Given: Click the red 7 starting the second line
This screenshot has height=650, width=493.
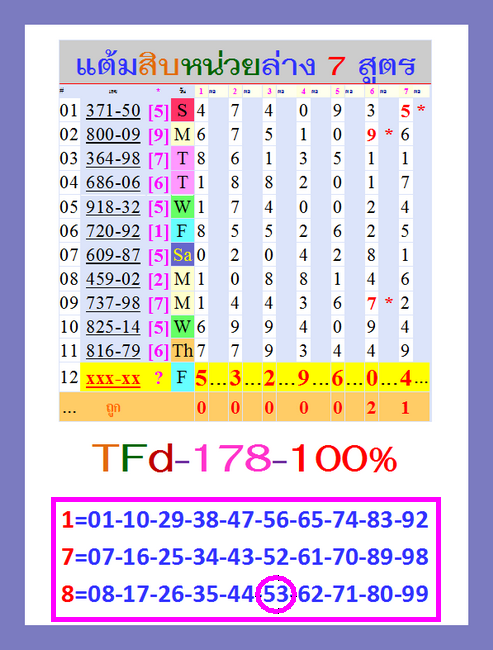Looking at the screenshot, I should (68, 557).
